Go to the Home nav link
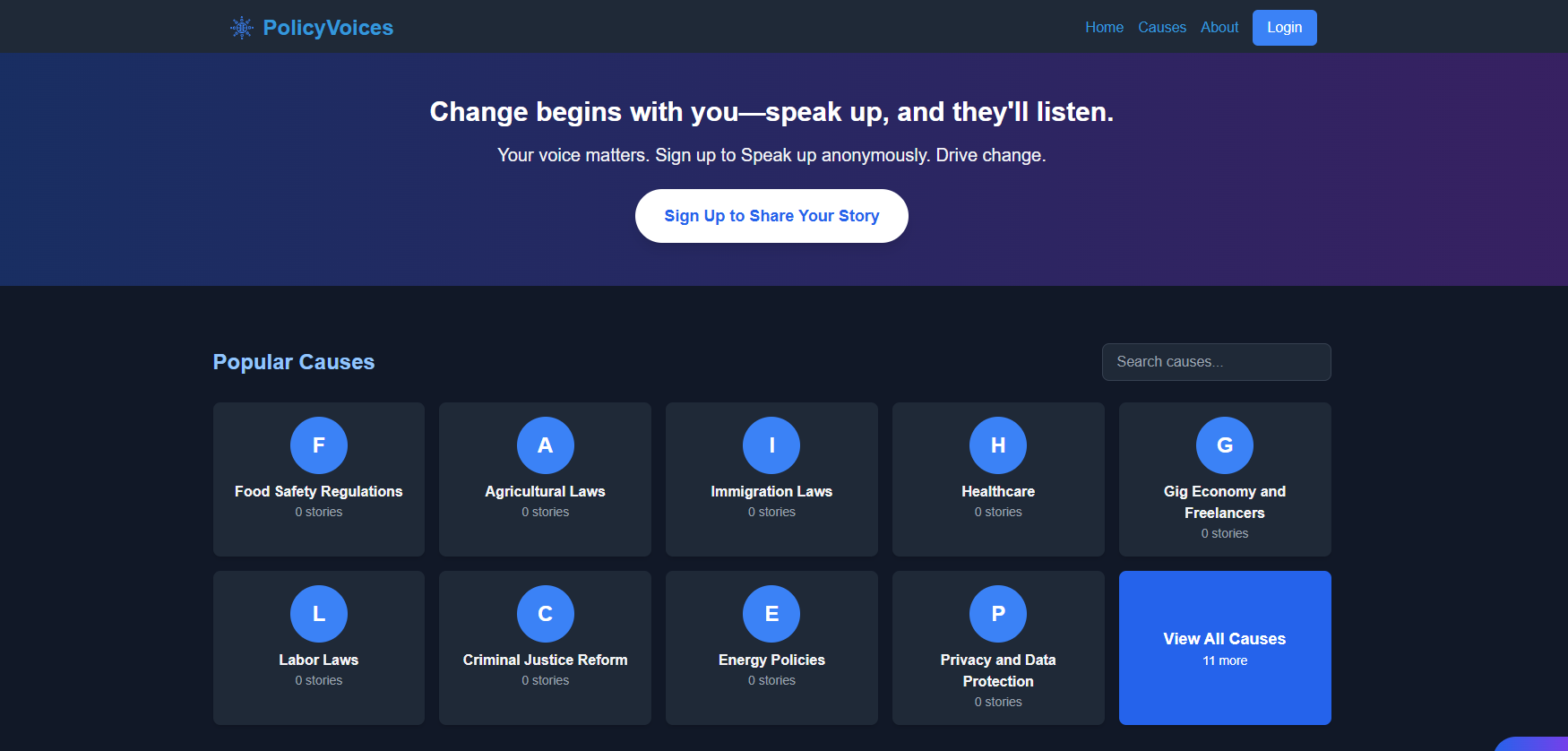 tap(1104, 28)
